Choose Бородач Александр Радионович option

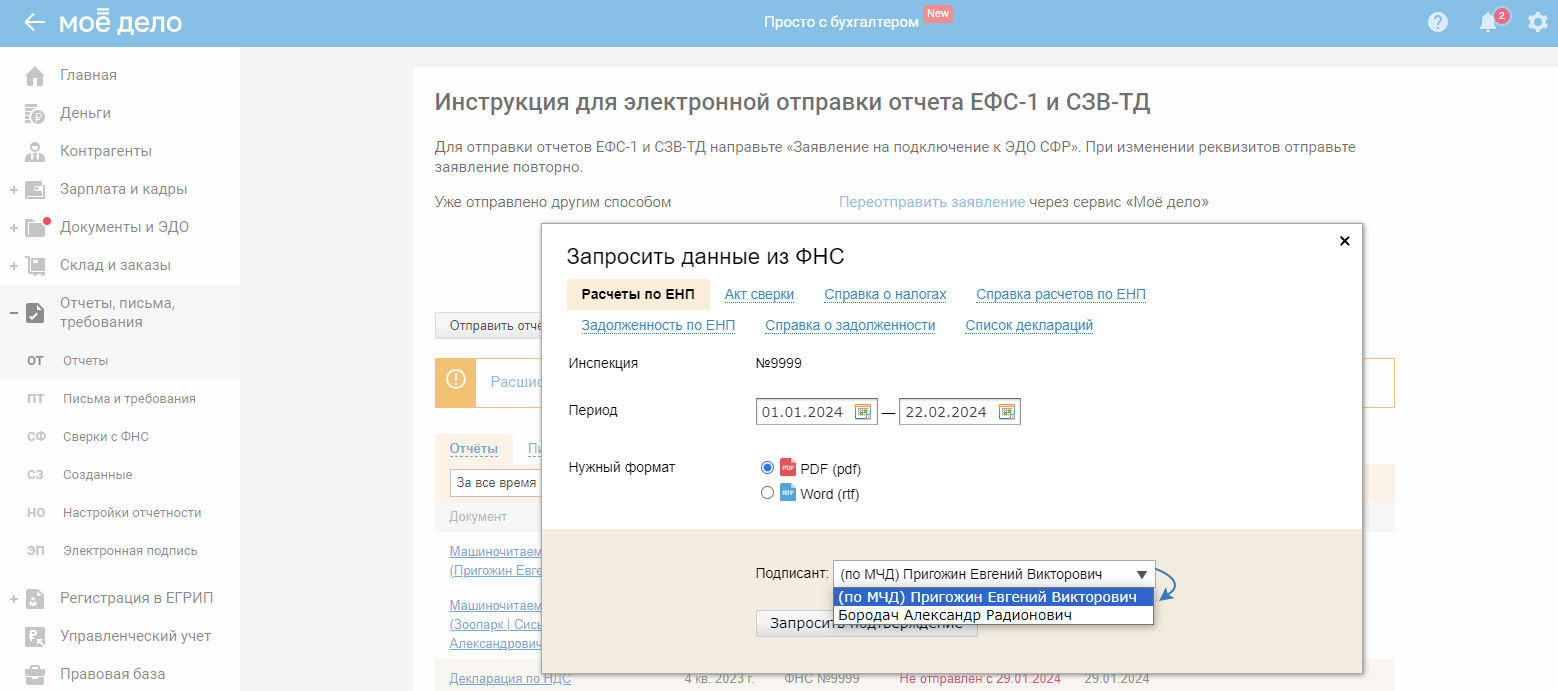(993, 615)
